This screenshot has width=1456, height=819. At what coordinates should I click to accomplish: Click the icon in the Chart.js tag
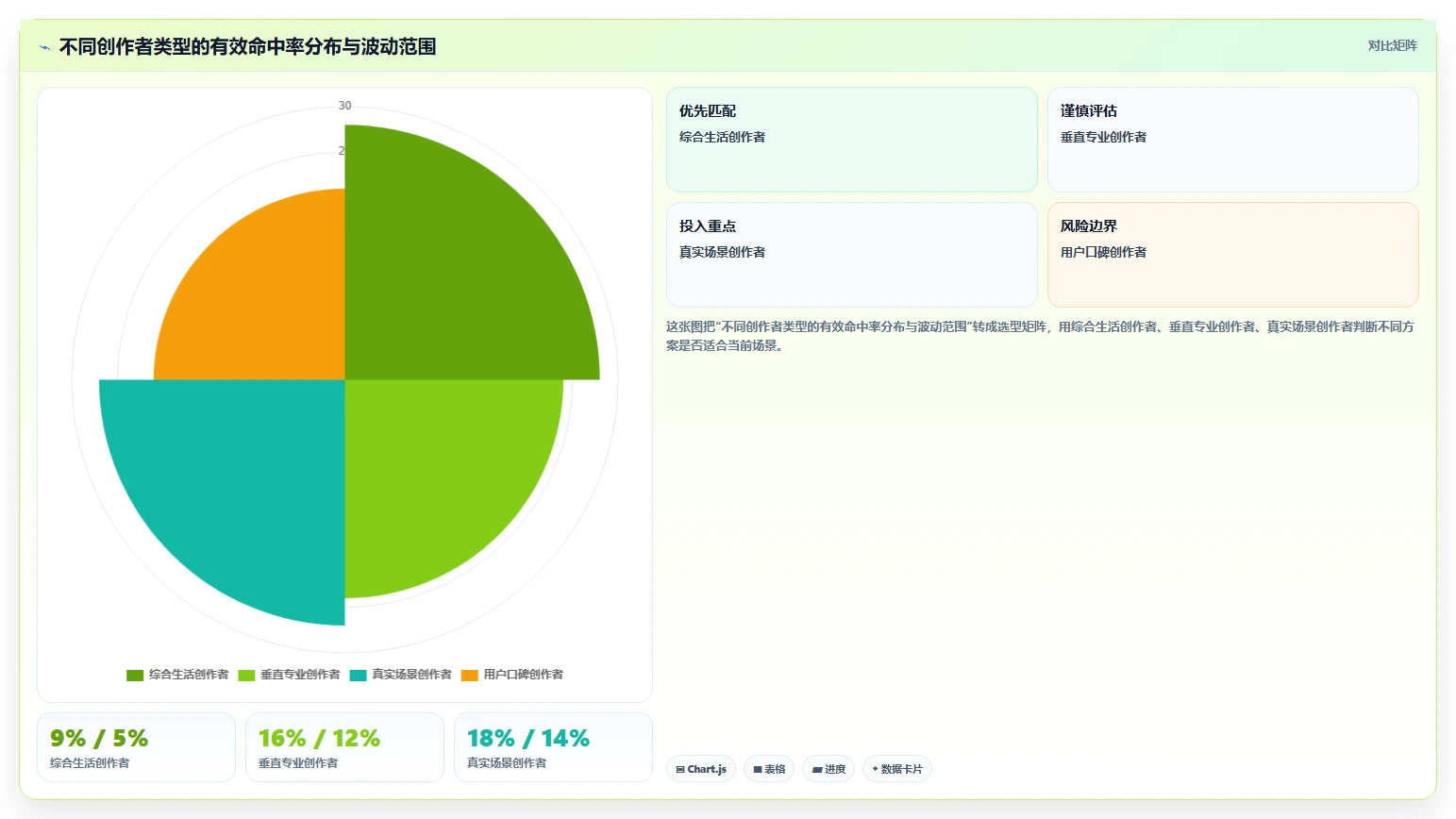click(680, 770)
